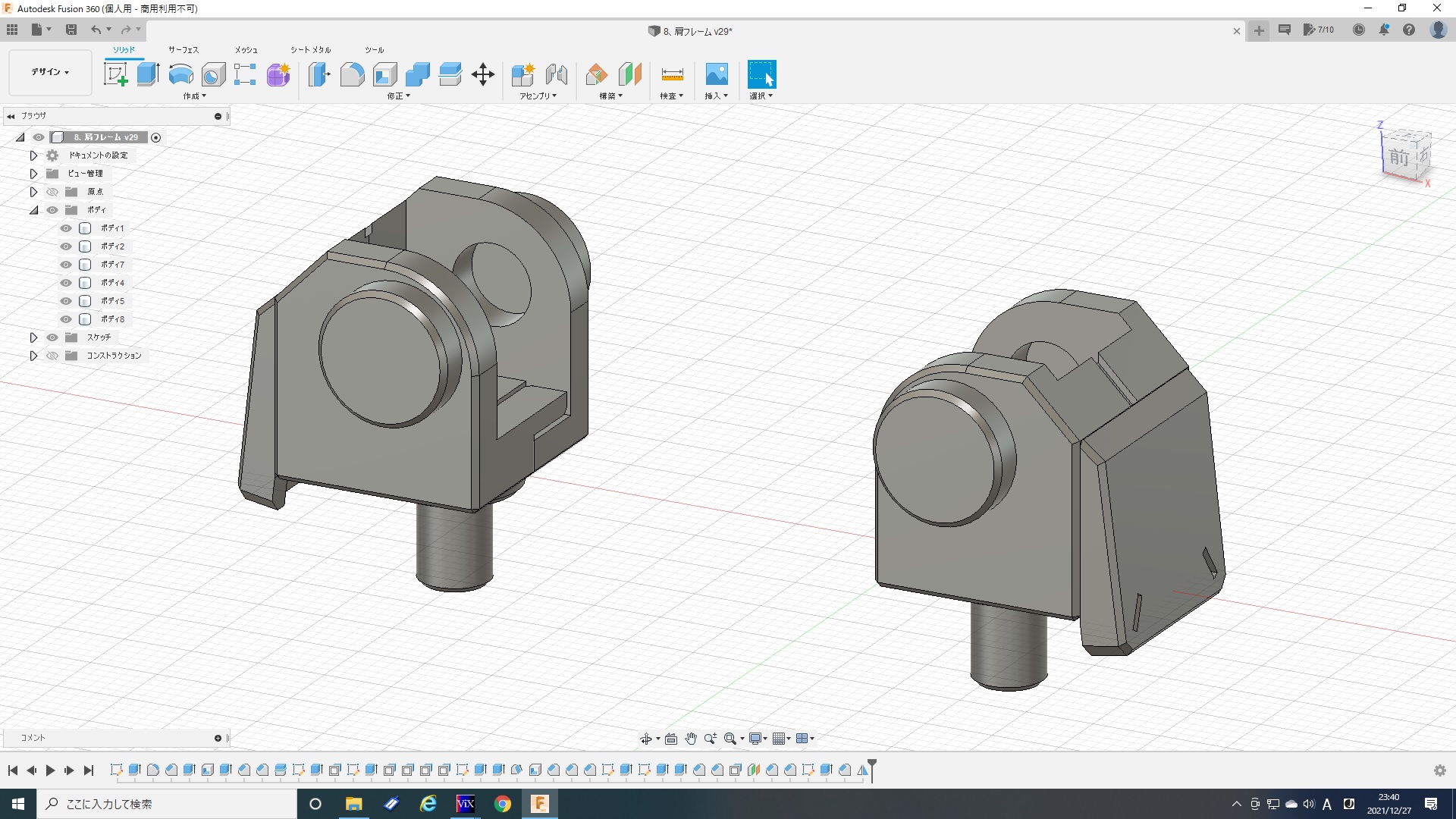
Task: Open Chrome from the Windows taskbar
Action: point(502,804)
